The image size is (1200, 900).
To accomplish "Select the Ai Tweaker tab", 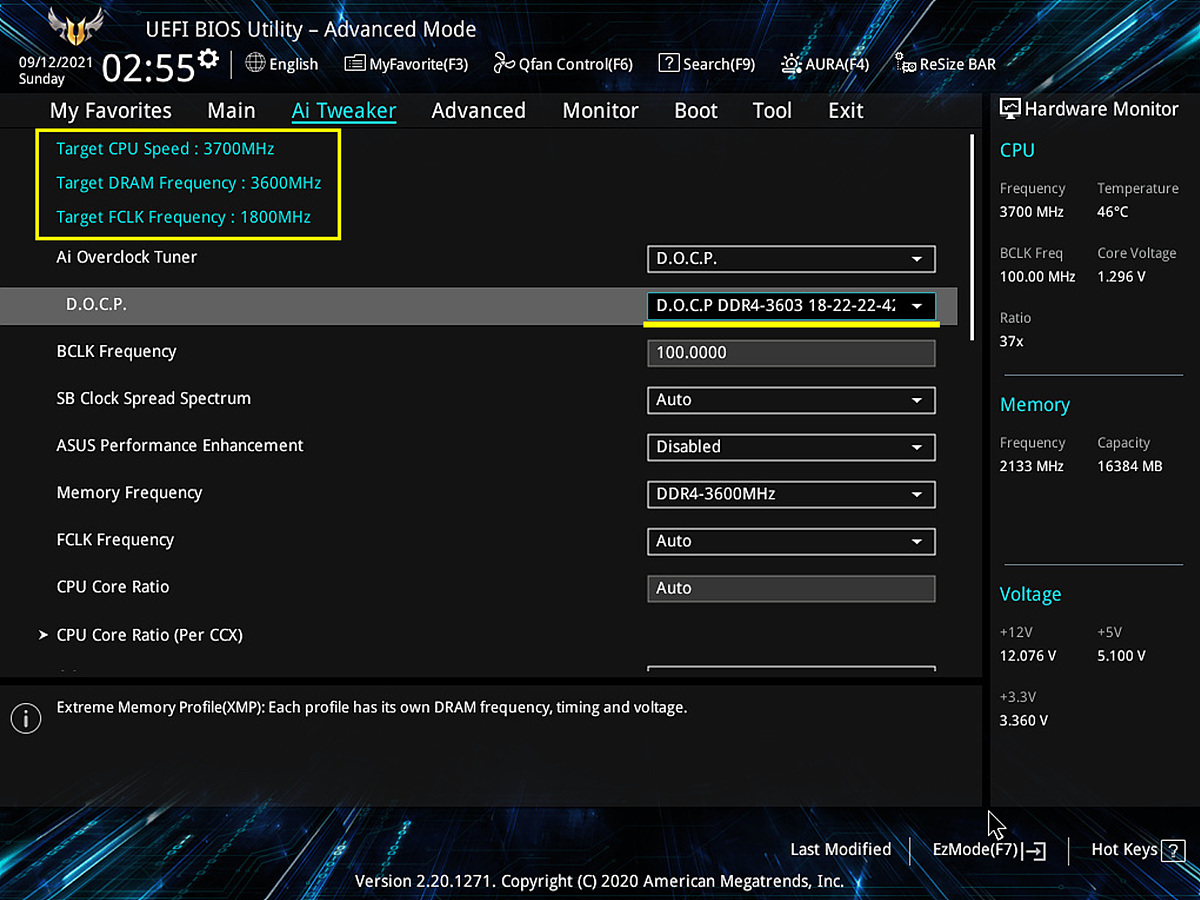I will point(344,111).
